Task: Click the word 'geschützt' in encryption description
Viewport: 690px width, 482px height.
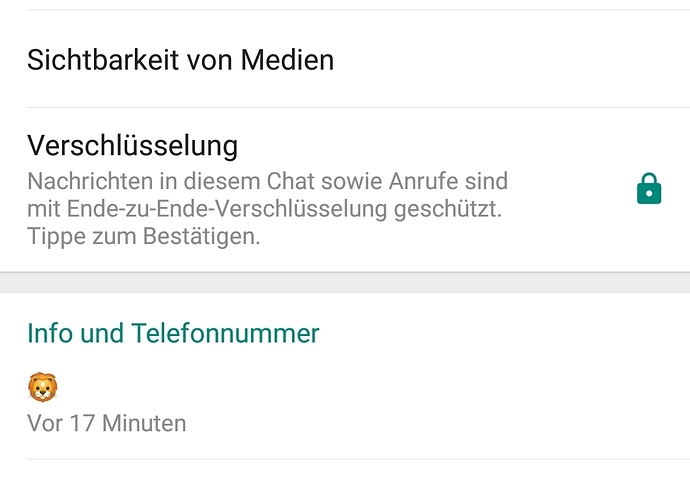Action: coord(445,209)
